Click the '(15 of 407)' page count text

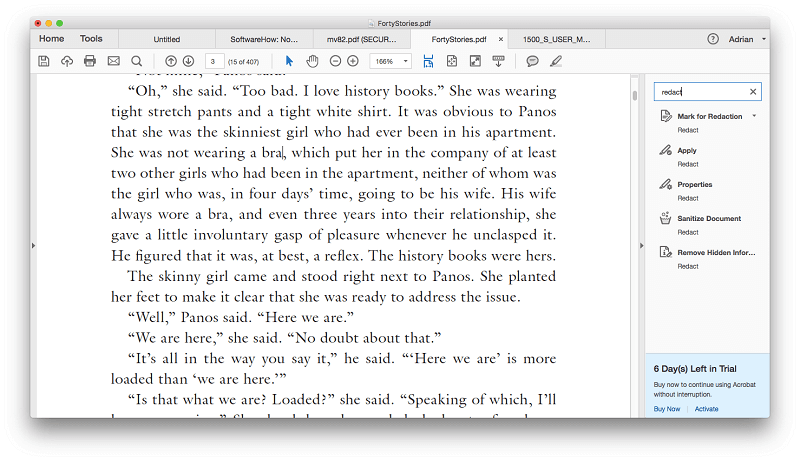pyautogui.click(x=243, y=62)
